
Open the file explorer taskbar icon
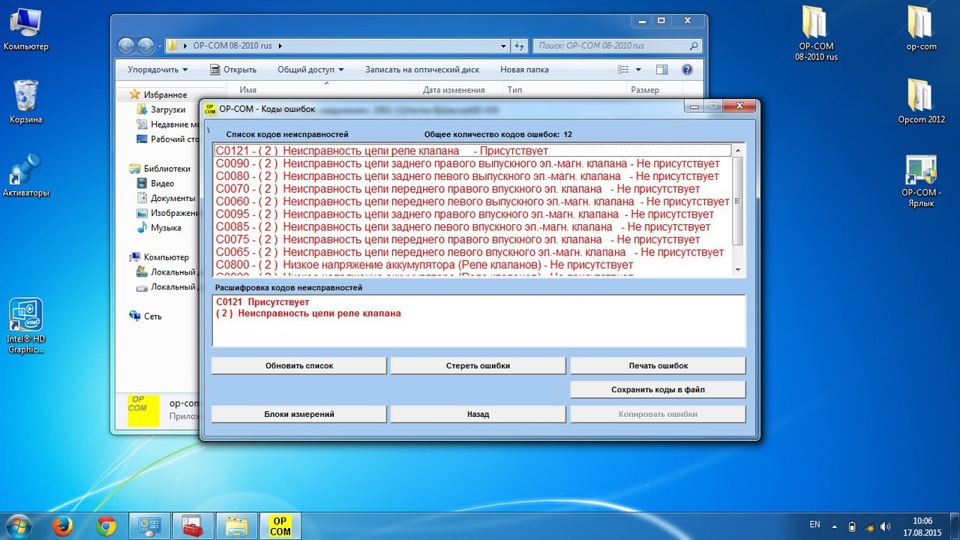(x=236, y=526)
